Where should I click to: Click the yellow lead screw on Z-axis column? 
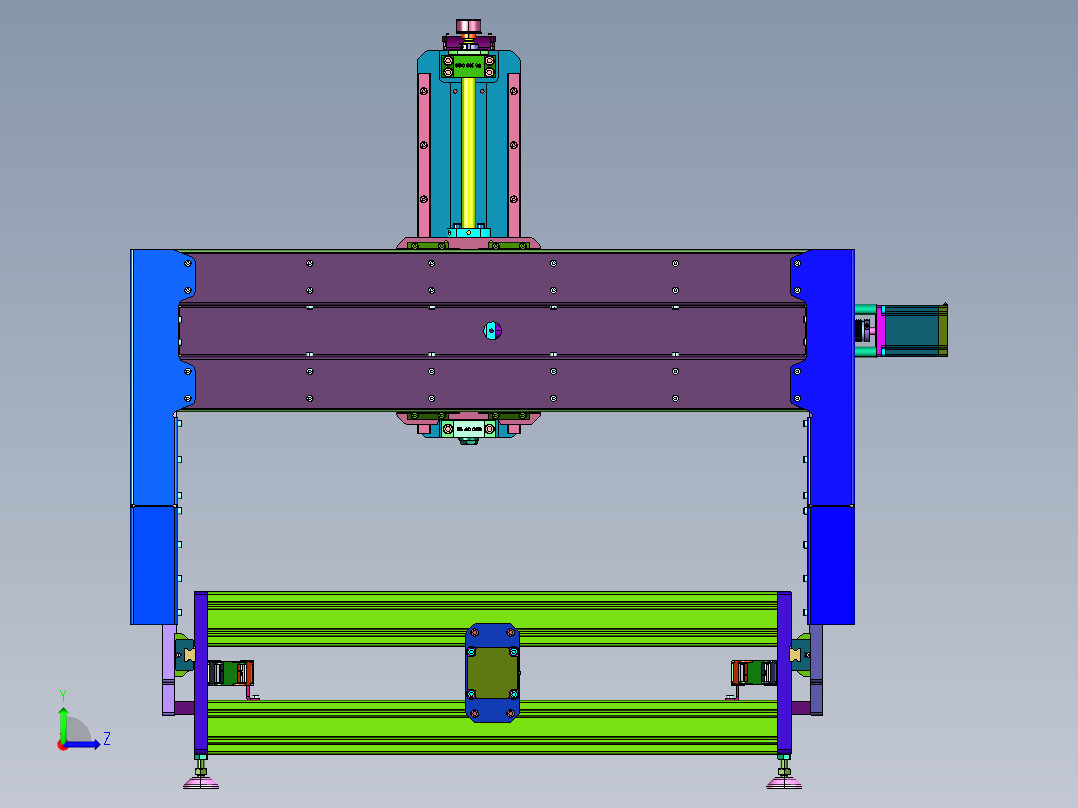pos(468,152)
